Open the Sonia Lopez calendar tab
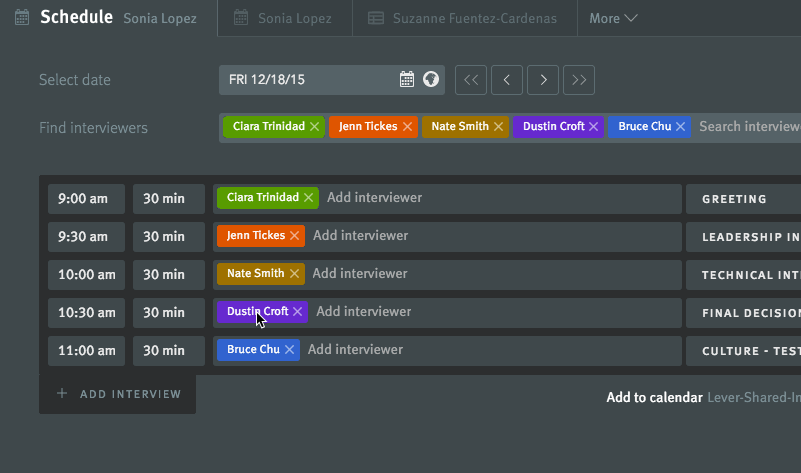801x473 pixels. (x=285, y=18)
